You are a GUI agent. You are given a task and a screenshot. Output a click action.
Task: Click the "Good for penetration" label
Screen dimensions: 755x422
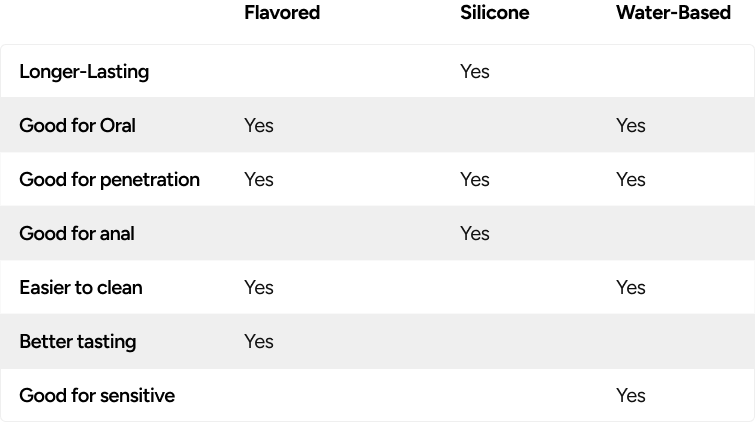click(x=109, y=180)
